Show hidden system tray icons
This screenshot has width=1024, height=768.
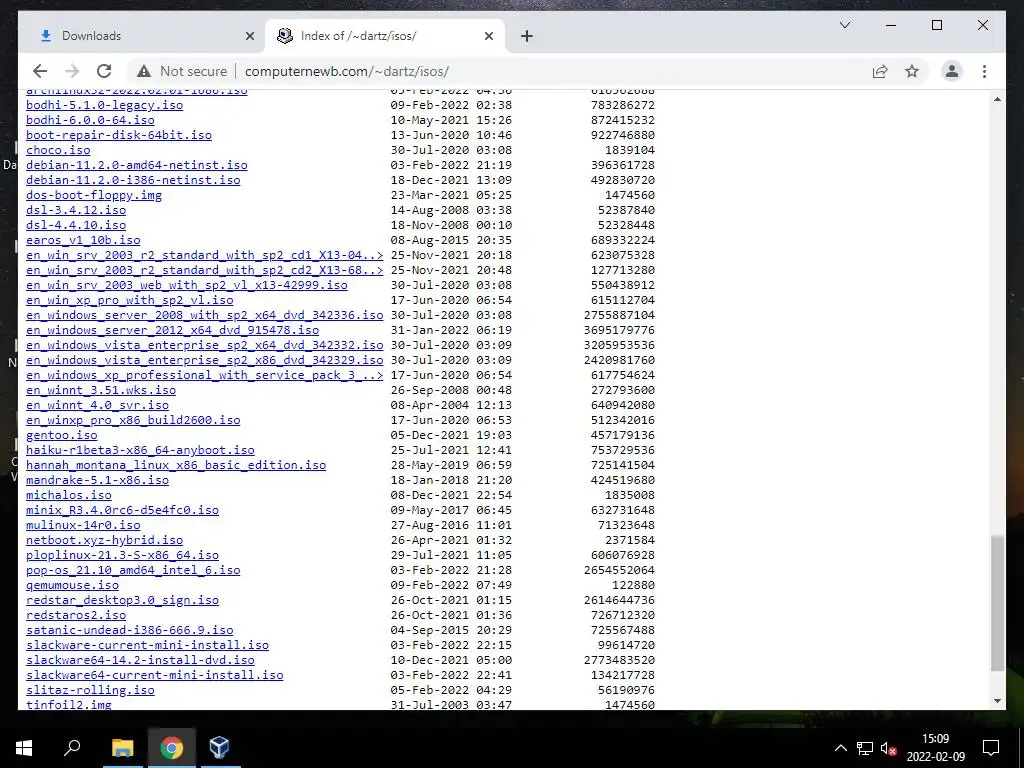[840, 748]
